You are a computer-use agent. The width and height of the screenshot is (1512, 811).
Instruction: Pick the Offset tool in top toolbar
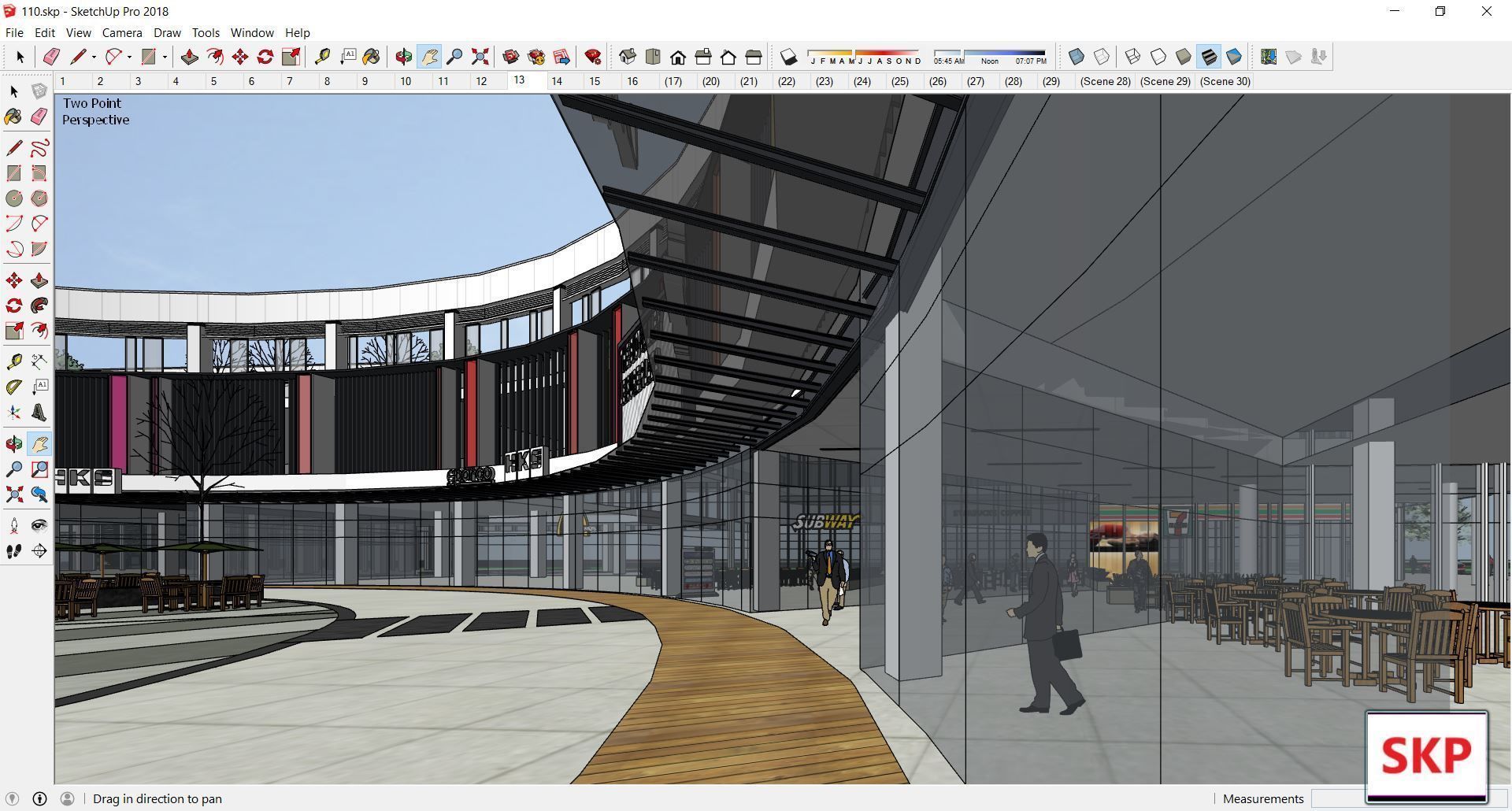[x=214, y=57]
